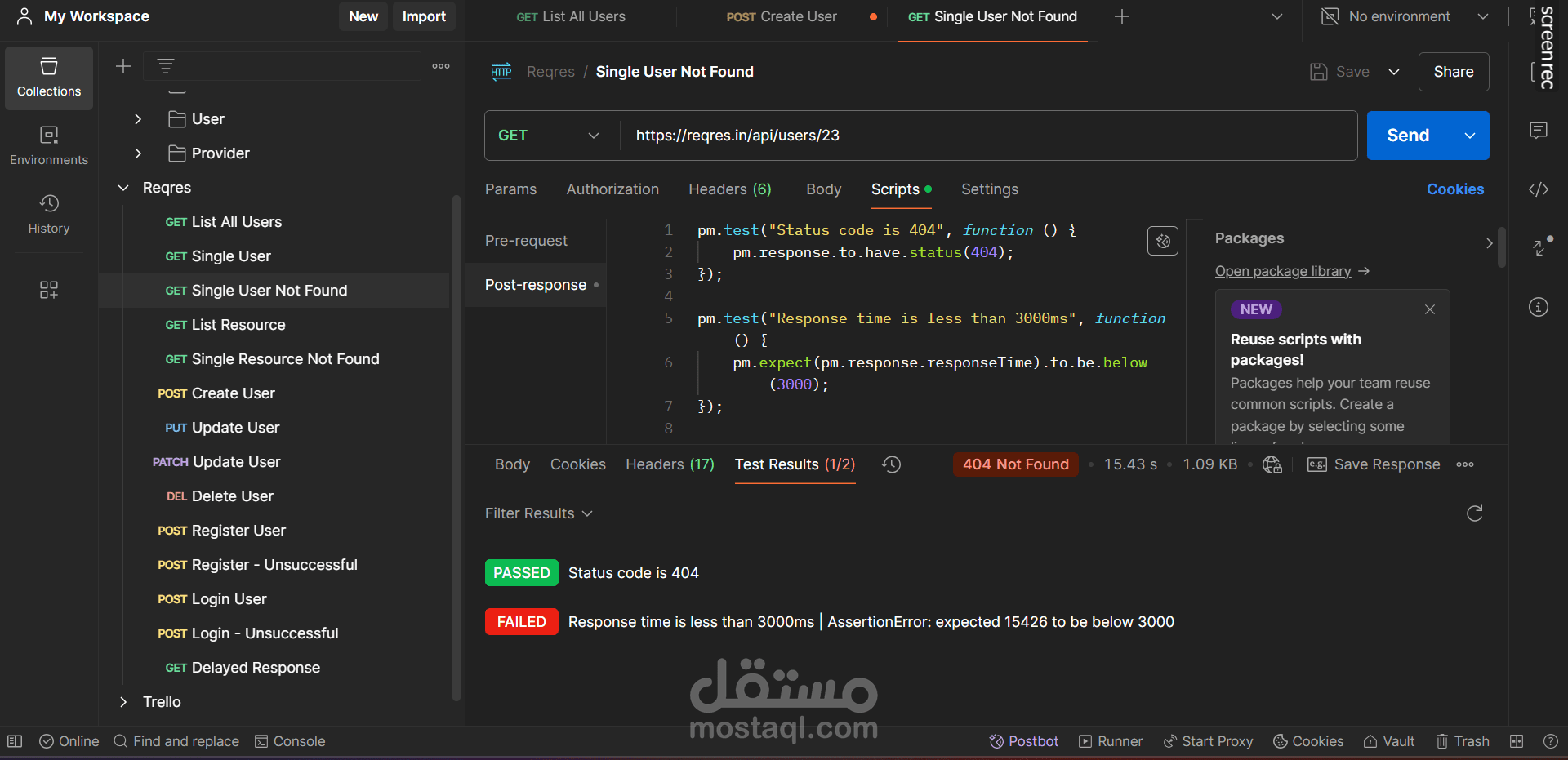This screenshot has width=1568, height=760.
Task: Toggle the sidebar icon in status bar
Action: click(x=15, y=741)
